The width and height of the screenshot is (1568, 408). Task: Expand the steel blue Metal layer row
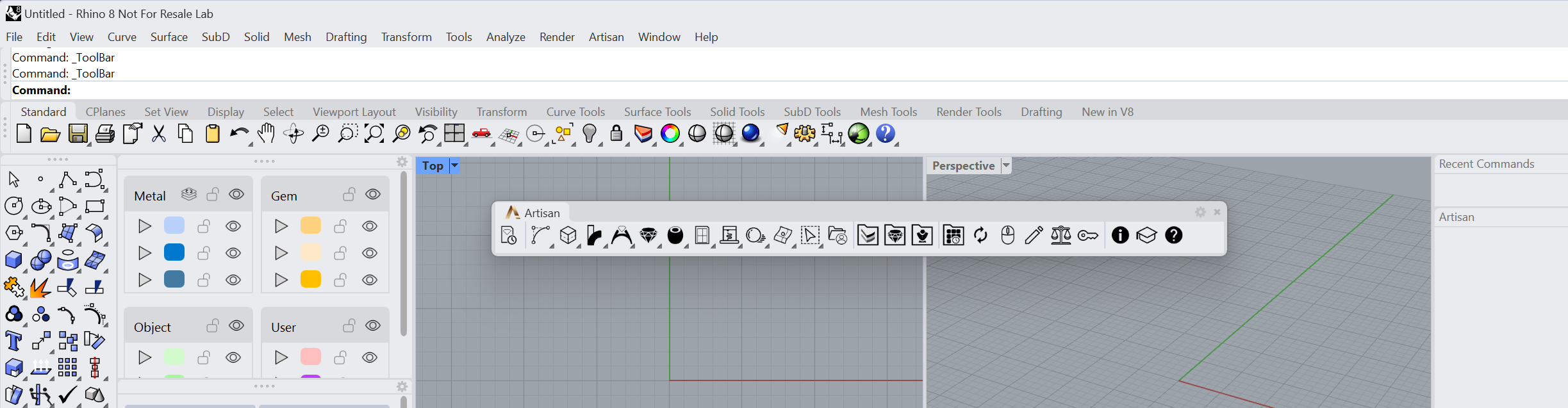pos(145,280)
